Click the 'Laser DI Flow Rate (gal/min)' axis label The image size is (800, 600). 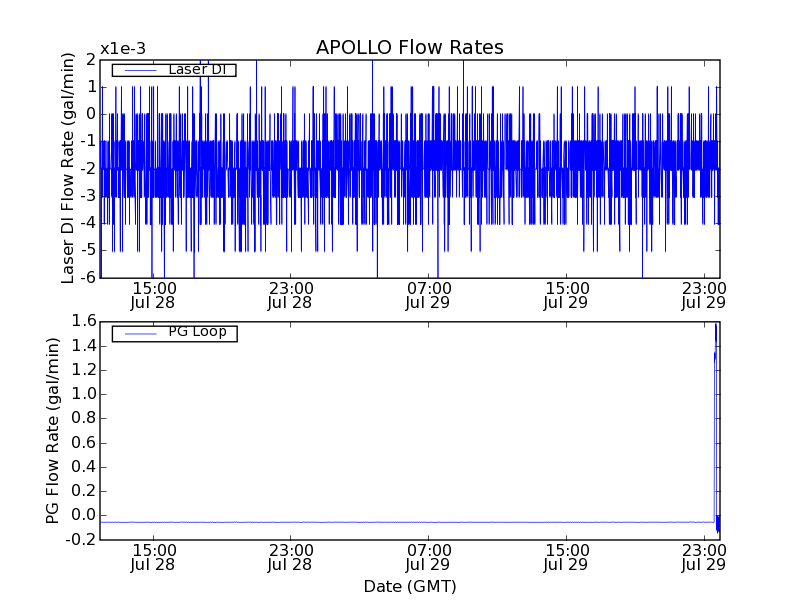(68, 168)
